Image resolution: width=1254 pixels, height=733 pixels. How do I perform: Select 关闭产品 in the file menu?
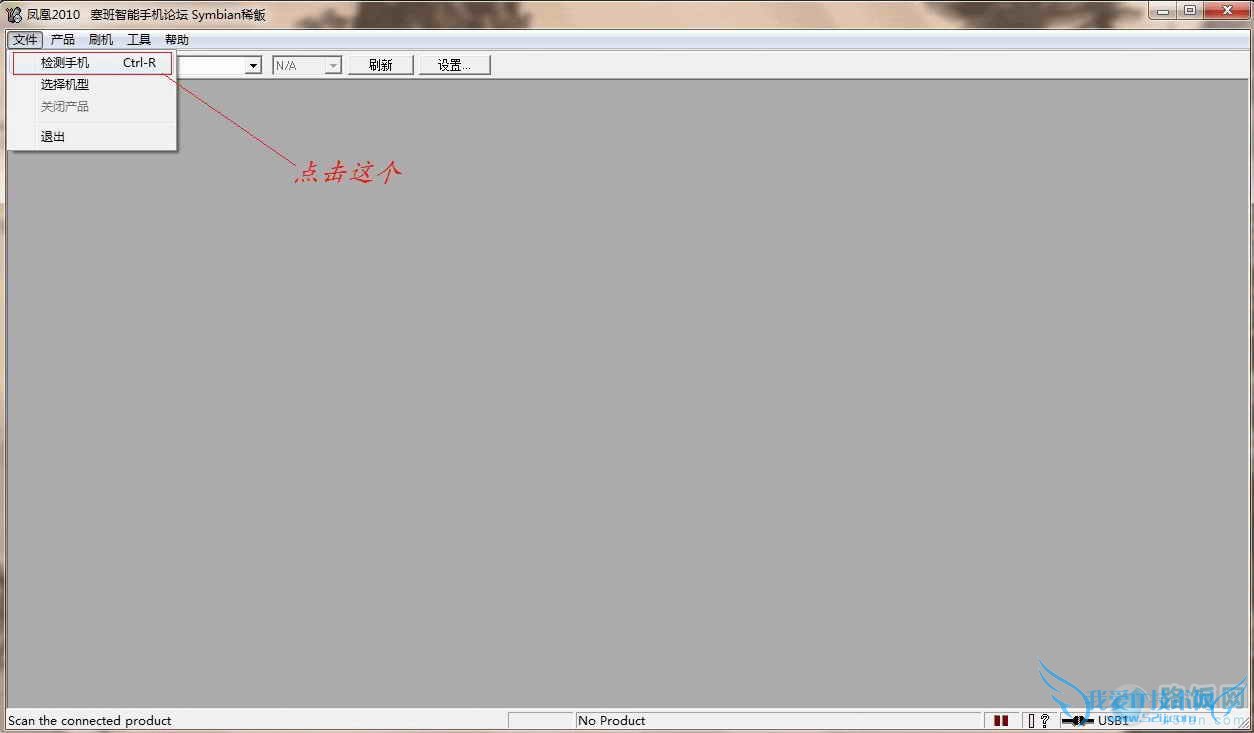pos(92,106)
